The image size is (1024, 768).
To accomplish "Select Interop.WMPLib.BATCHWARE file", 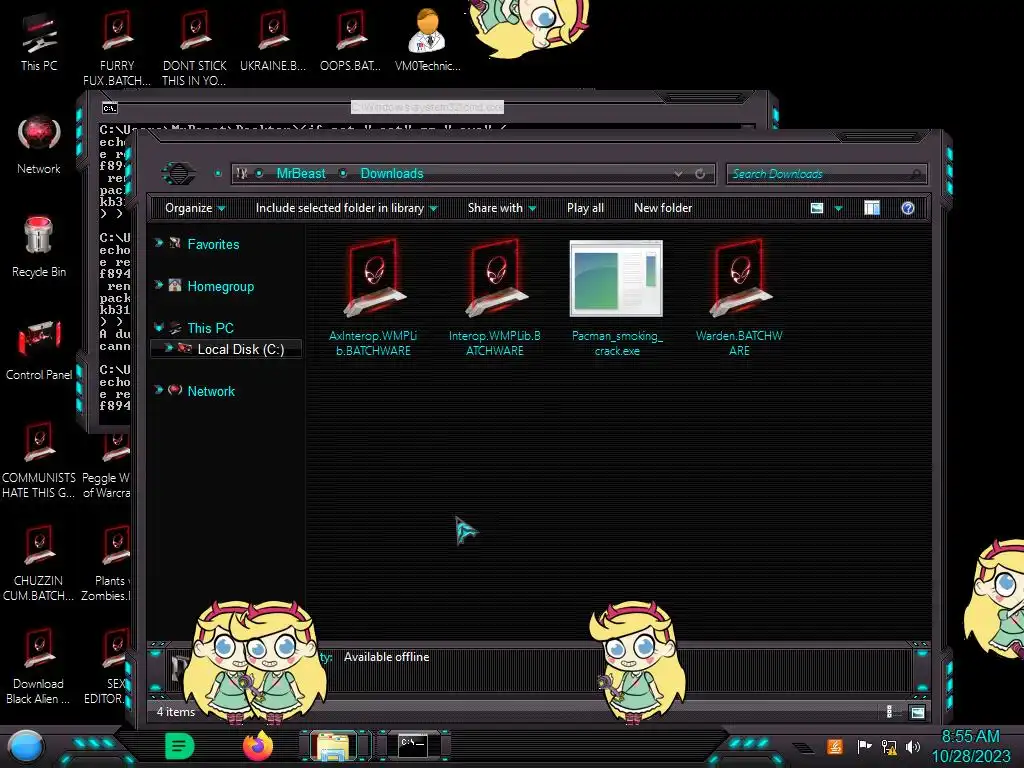I will pyautogui.click(x=494, y=298).
